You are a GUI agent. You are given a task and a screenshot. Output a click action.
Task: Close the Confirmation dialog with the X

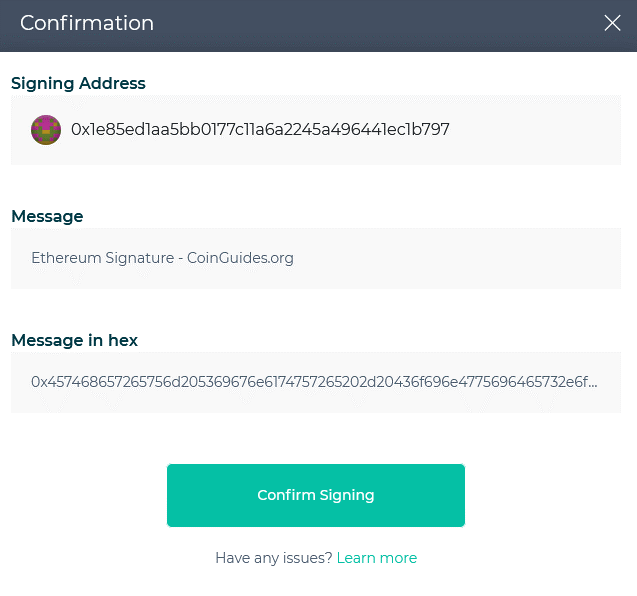pyautogui.click(x=612, y=23)
